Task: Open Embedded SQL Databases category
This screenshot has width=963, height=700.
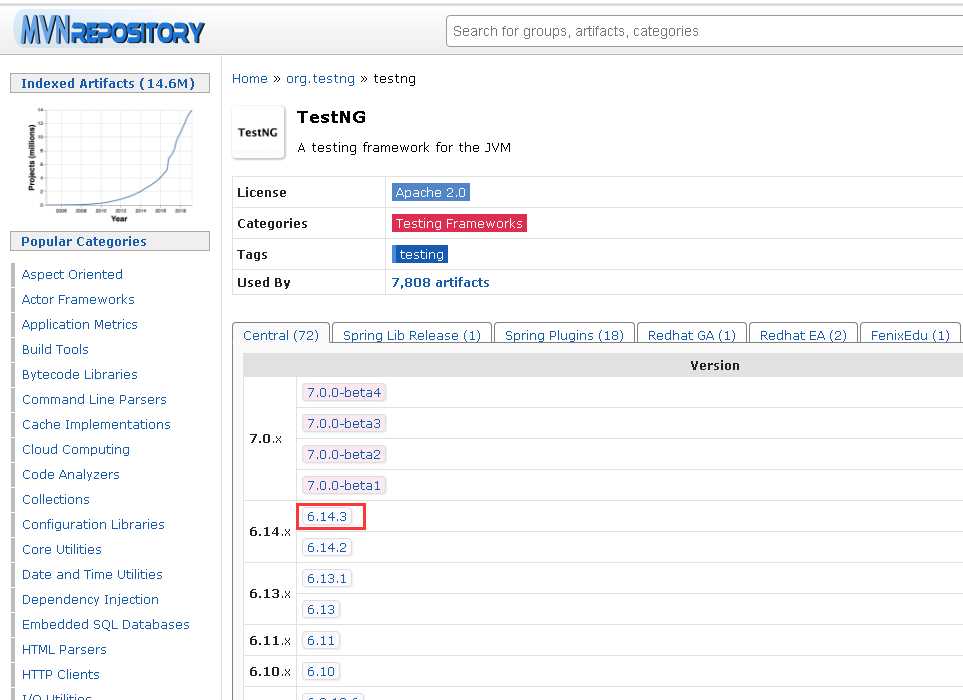Action: [x=106, y=624]
